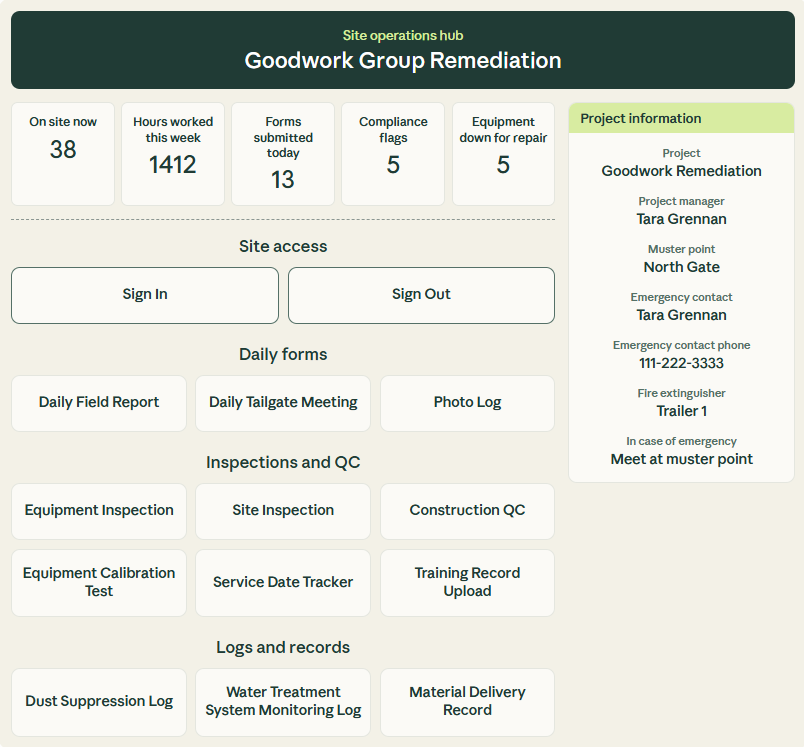The image size is (804, 747).
Task: Click the Sign In button
Action: click(145, 295)
